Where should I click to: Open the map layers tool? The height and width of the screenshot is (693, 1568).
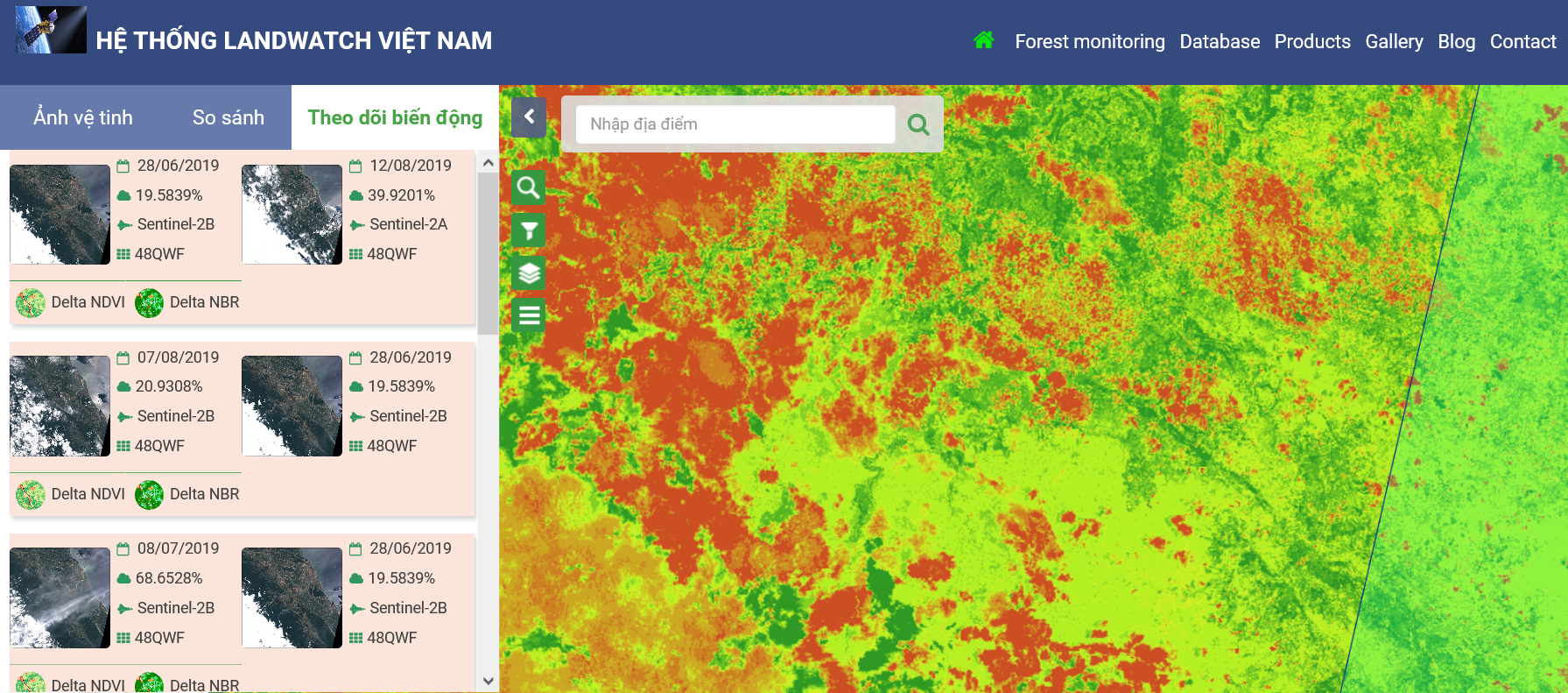pyautogui.click(x=528, y=273)
